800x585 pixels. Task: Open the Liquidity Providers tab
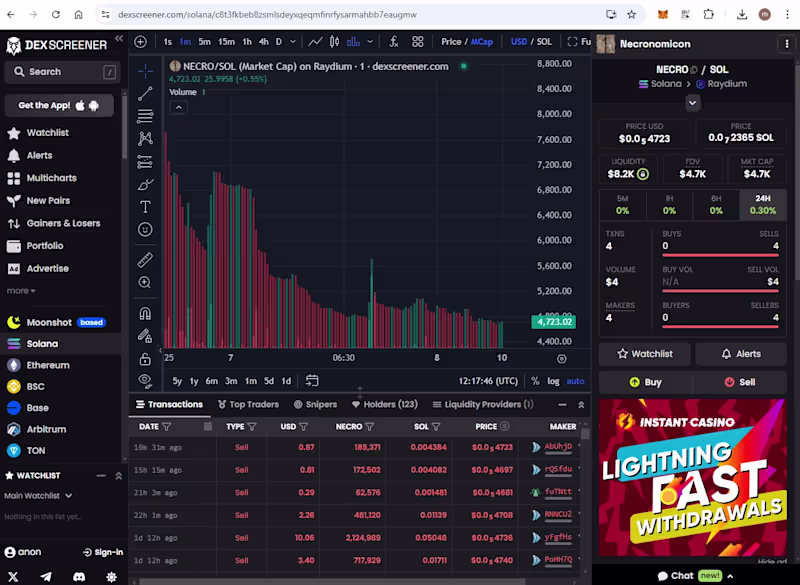(x=483, y=404)
